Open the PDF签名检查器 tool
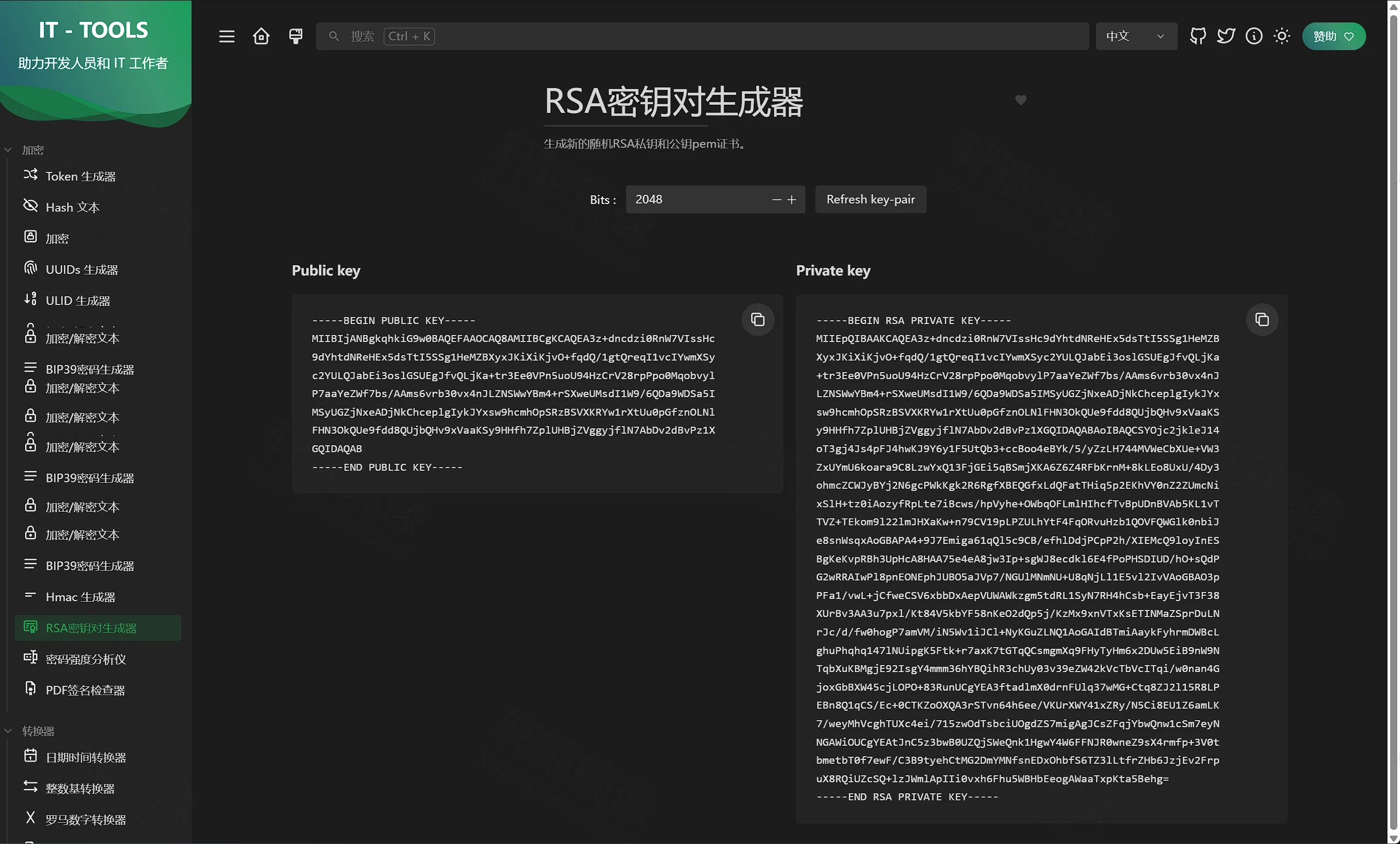The height and width of the screenshot is (844, 1400). 98,690
